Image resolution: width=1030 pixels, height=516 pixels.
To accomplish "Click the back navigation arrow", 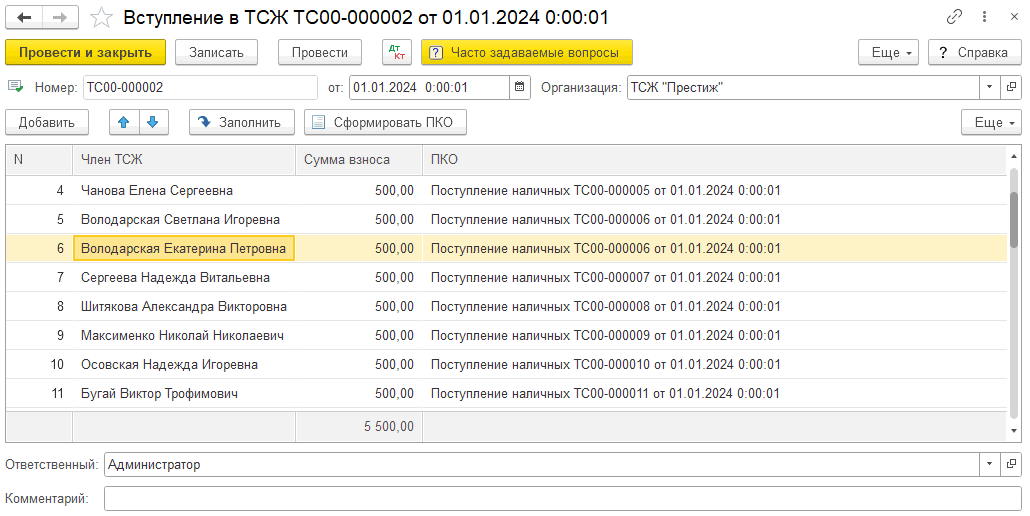I will tap(25, 18).
